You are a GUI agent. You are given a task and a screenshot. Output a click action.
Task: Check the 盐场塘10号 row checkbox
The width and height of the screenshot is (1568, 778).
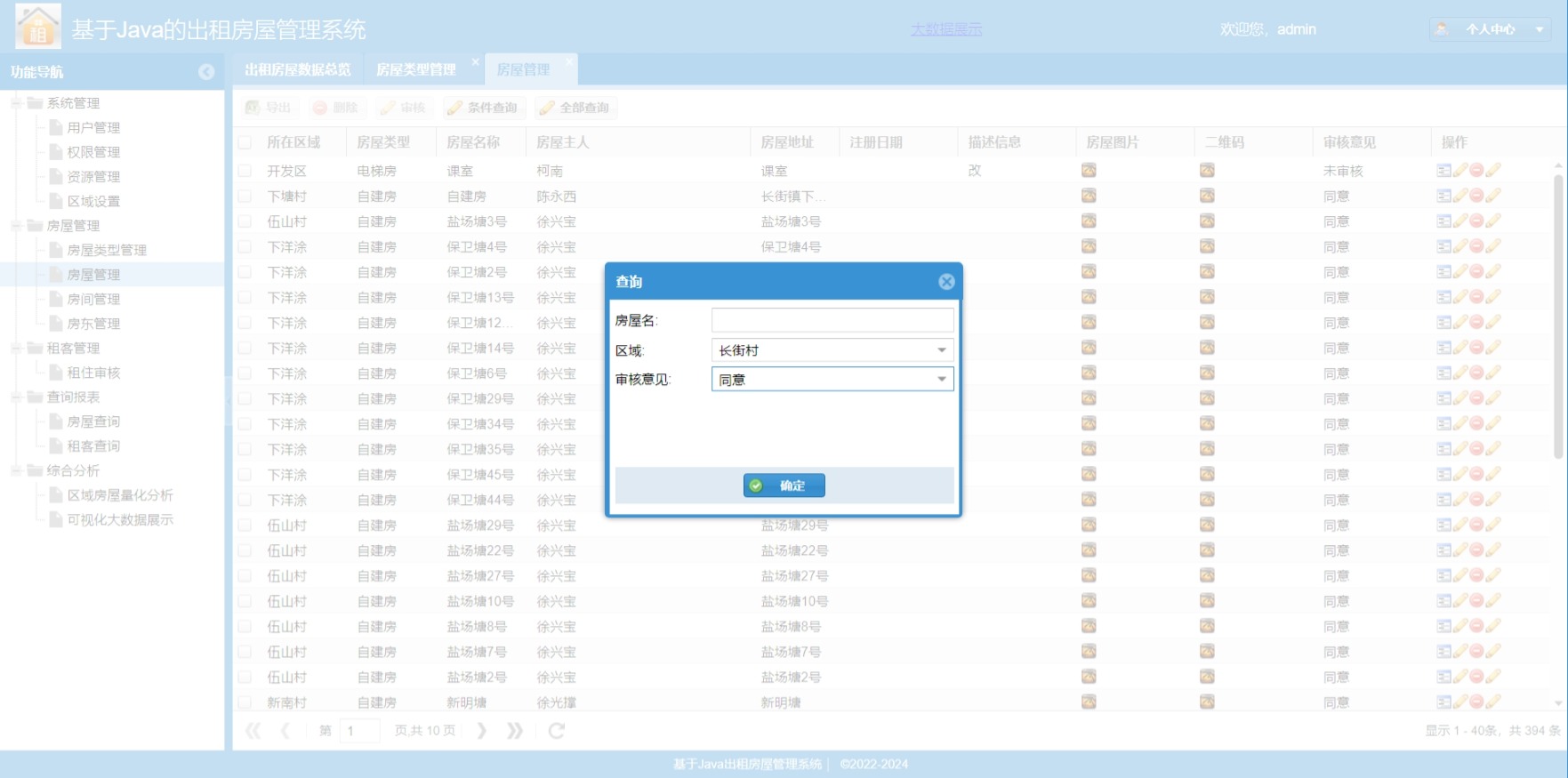pyautogui.click(x=245, y=602)
